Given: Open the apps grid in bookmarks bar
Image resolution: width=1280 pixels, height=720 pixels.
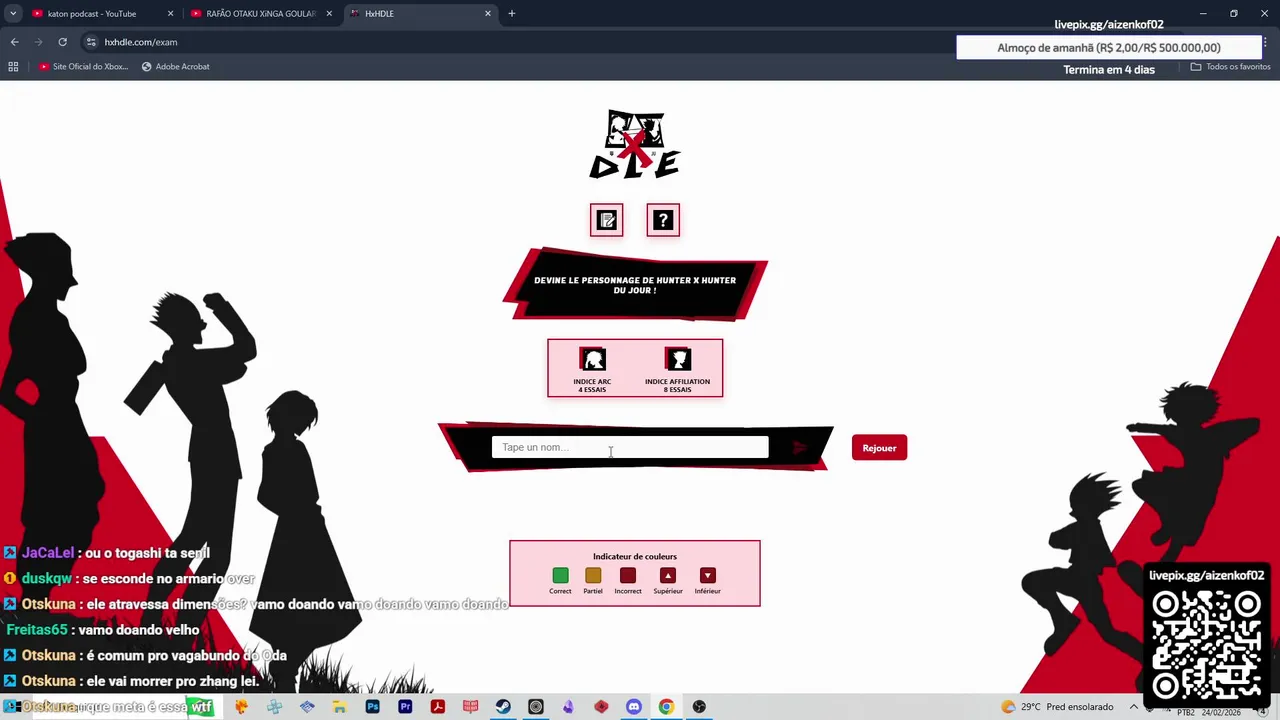Looking at the screenshot, I should click(x=13, y=67).
